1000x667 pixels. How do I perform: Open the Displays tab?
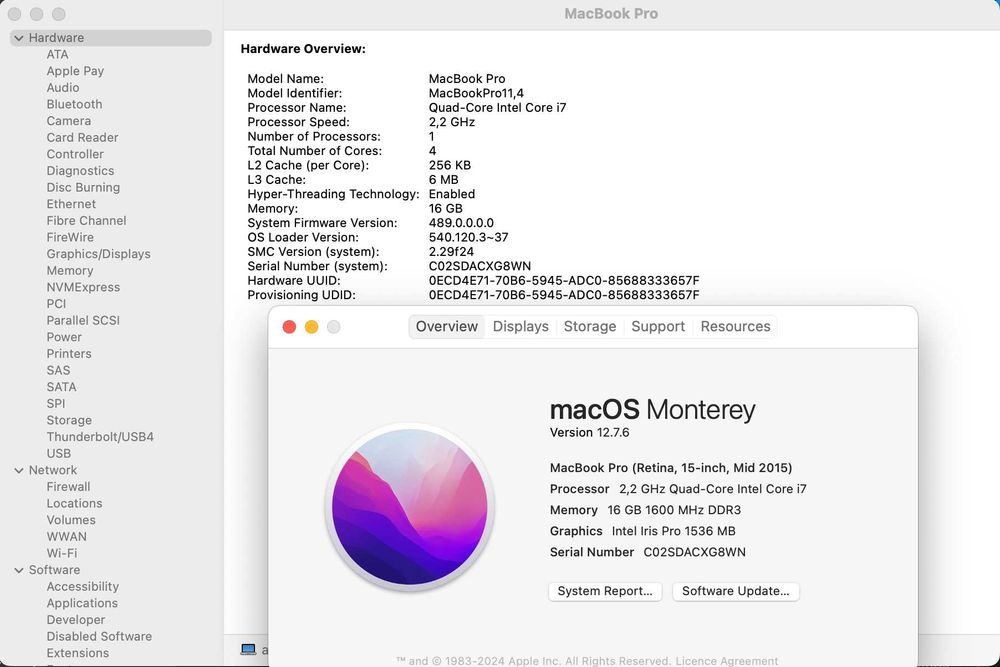tap(520, 326)
